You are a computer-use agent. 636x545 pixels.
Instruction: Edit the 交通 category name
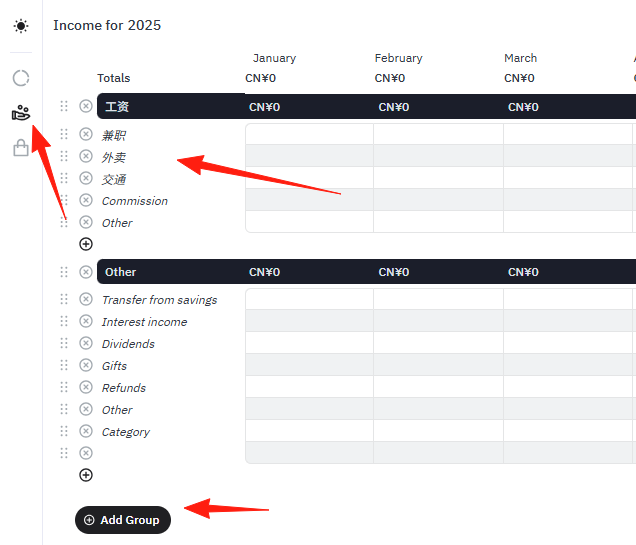pyautogui.click(x=114, y=179)
